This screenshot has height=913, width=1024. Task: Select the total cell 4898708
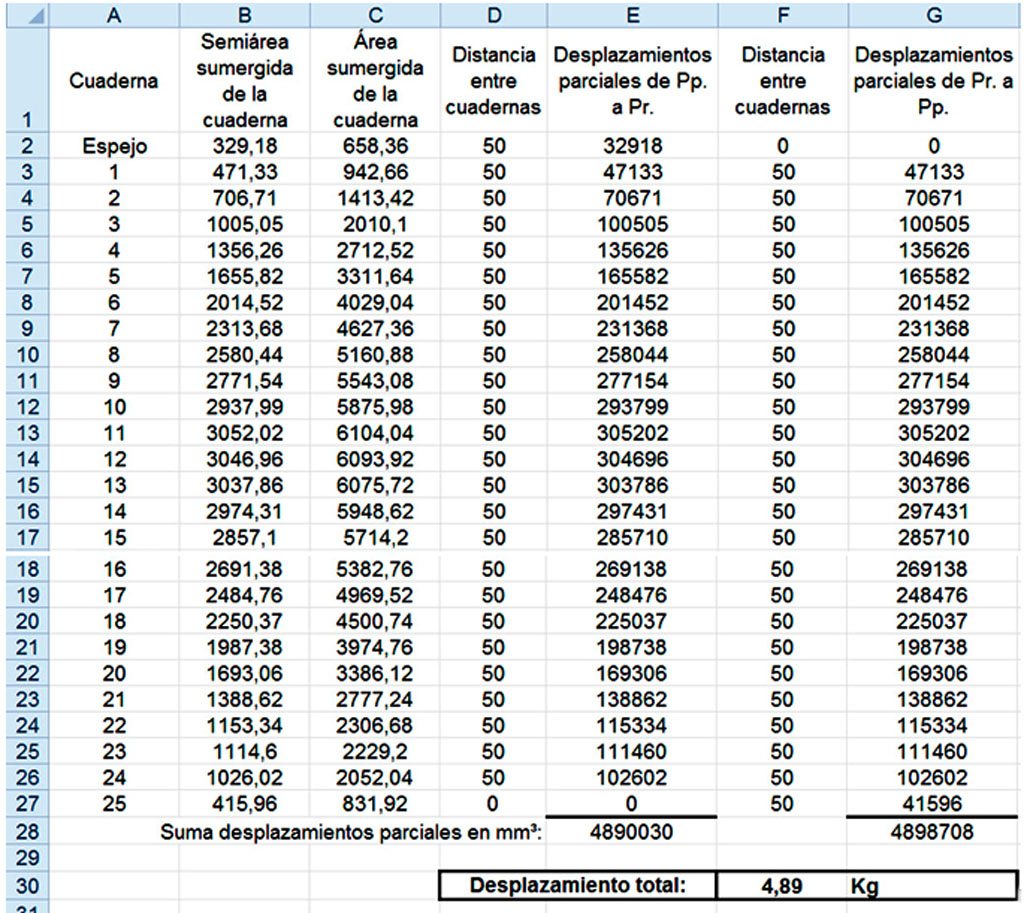point(933,831)
